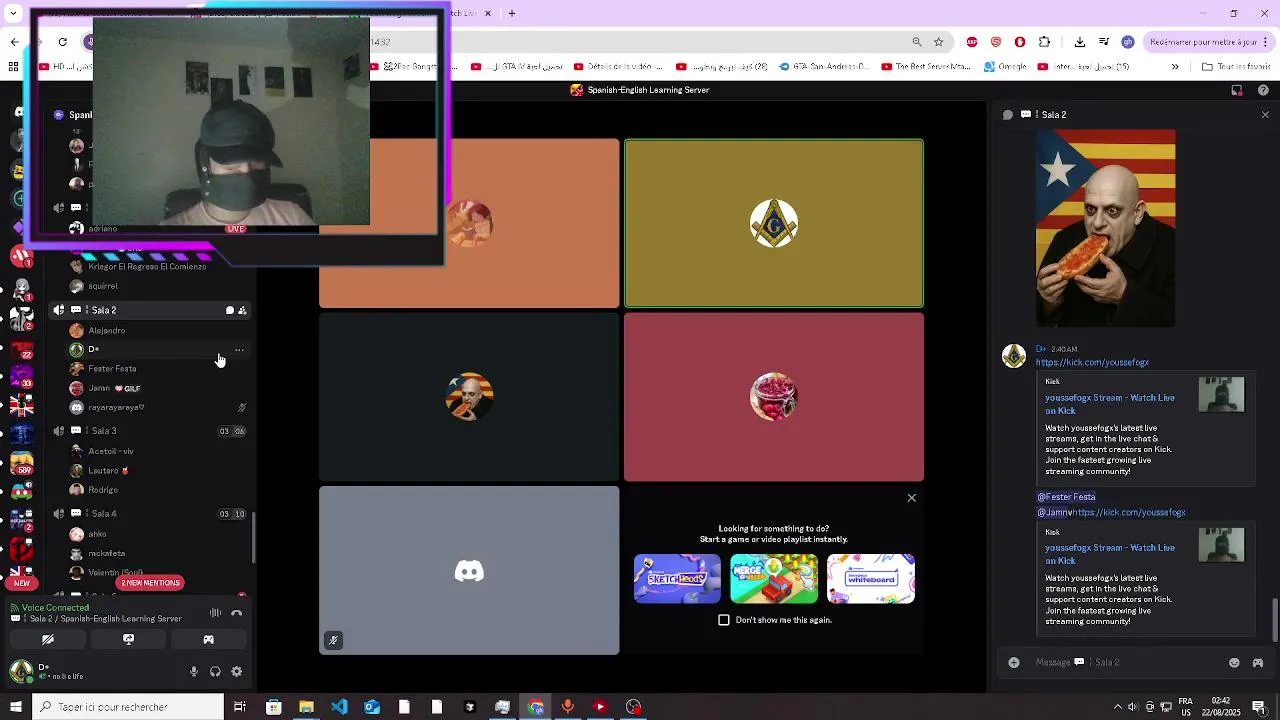The image size is (1280, 720).
Task: Show hidden system tray icons chevron
Action: 1118,707
